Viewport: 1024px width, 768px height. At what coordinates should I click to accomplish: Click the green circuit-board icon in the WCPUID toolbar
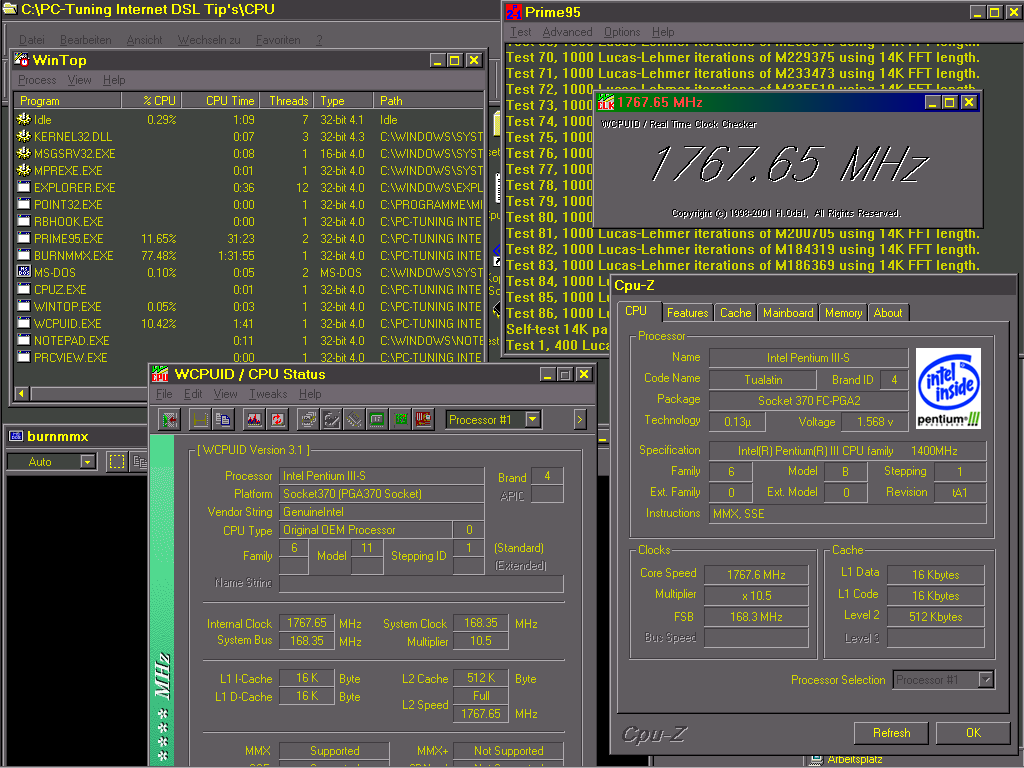(400, 419)
